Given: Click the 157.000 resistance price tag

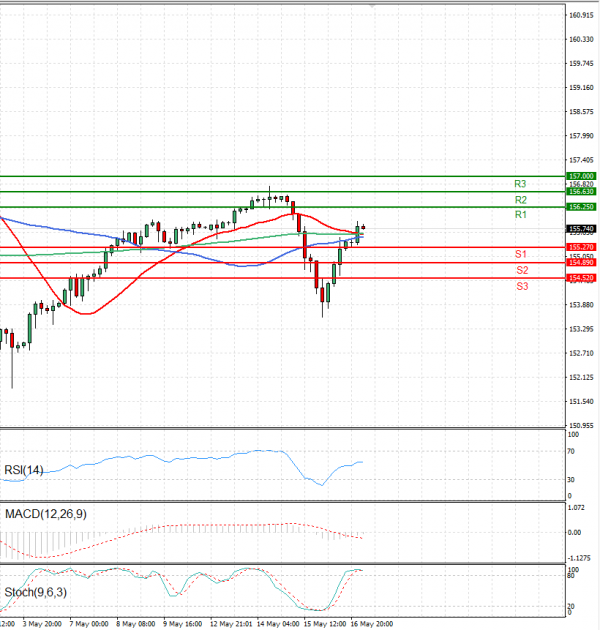Looking at the screenshot, I should 581,176.
